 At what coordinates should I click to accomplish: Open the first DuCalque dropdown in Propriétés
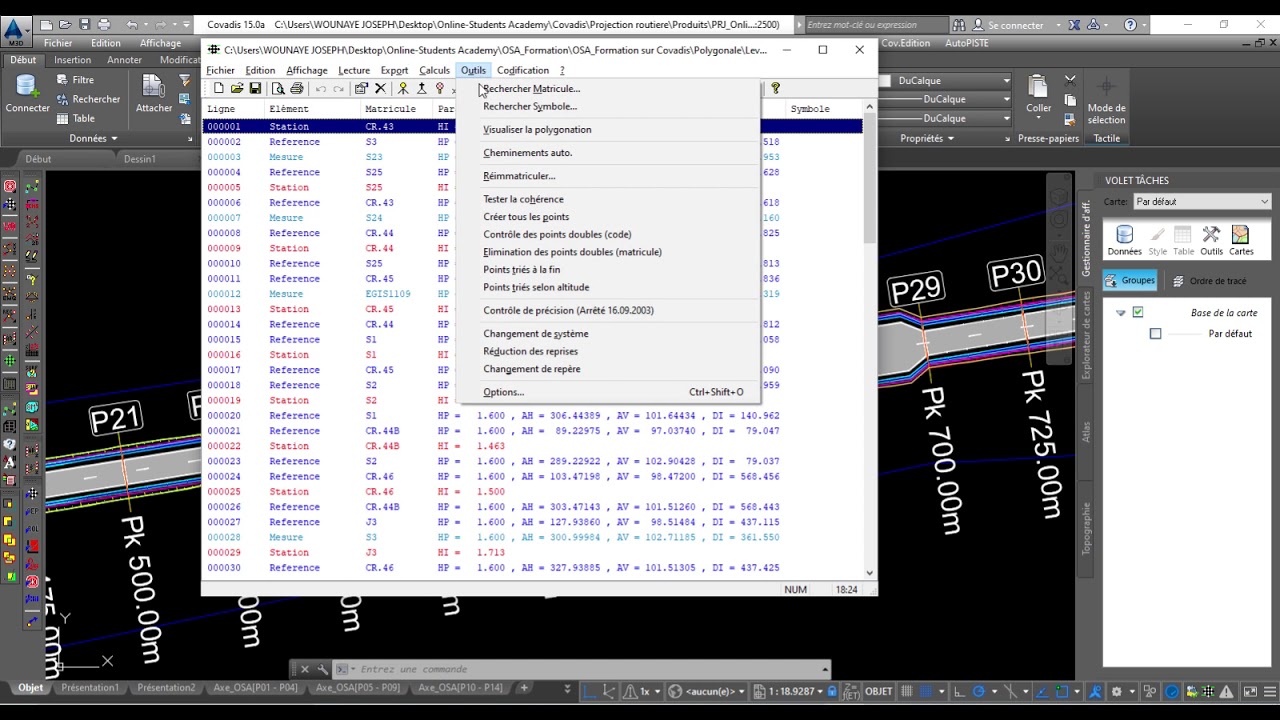point(1006,81)
